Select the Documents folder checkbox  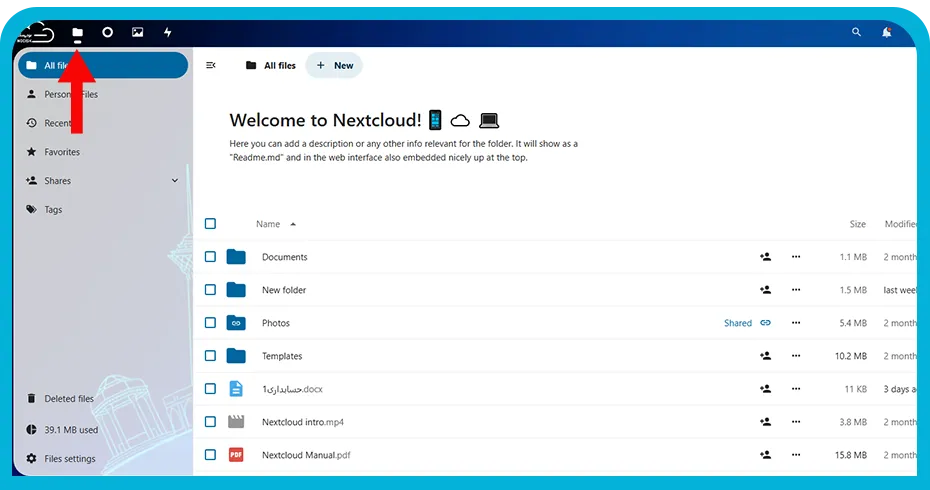210,256
